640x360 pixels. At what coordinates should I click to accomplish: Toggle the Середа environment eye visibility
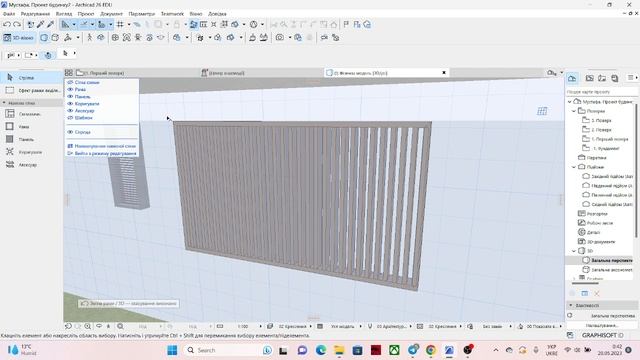click(70, 132)
